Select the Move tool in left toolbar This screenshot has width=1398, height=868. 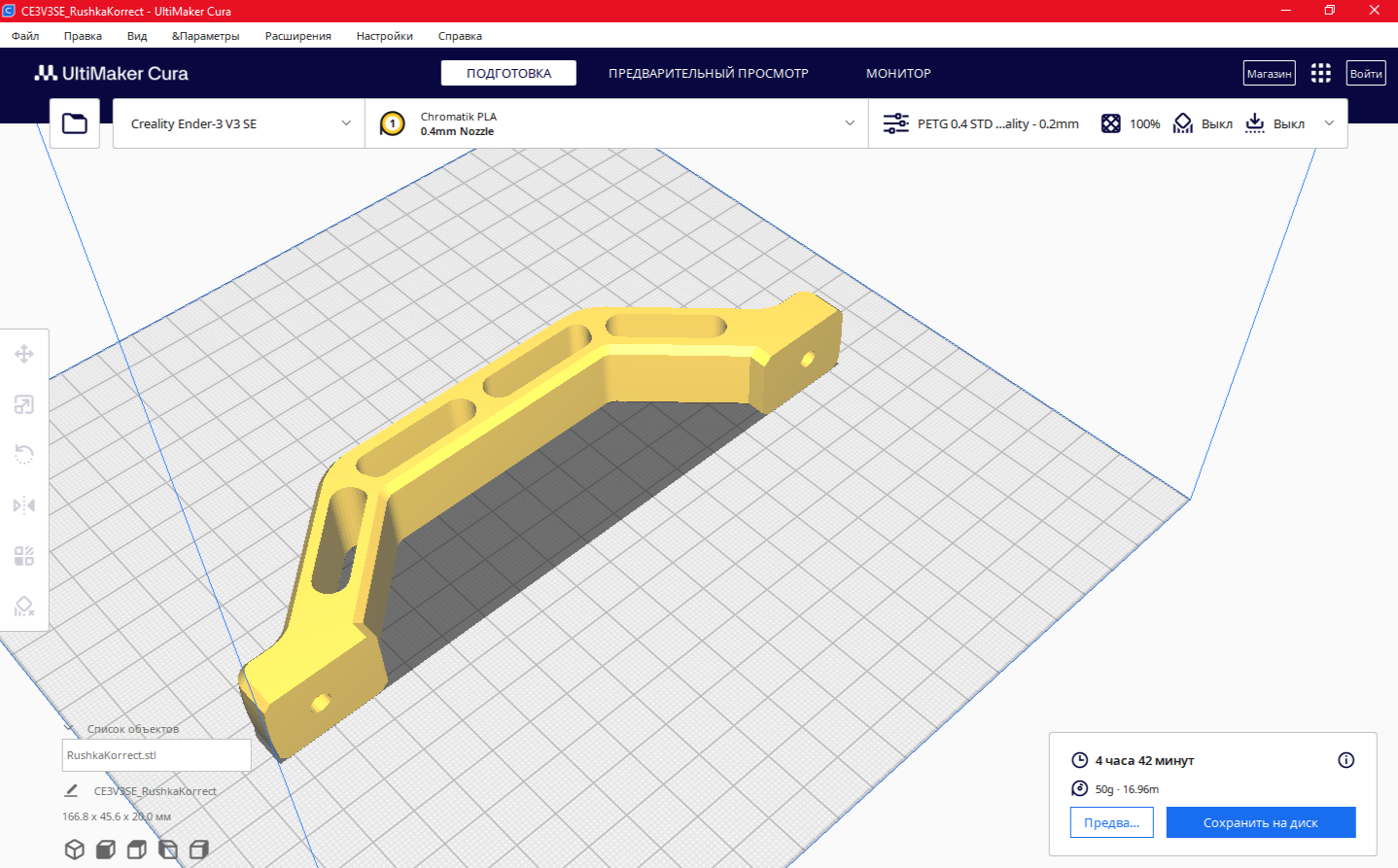pos(24,354)
